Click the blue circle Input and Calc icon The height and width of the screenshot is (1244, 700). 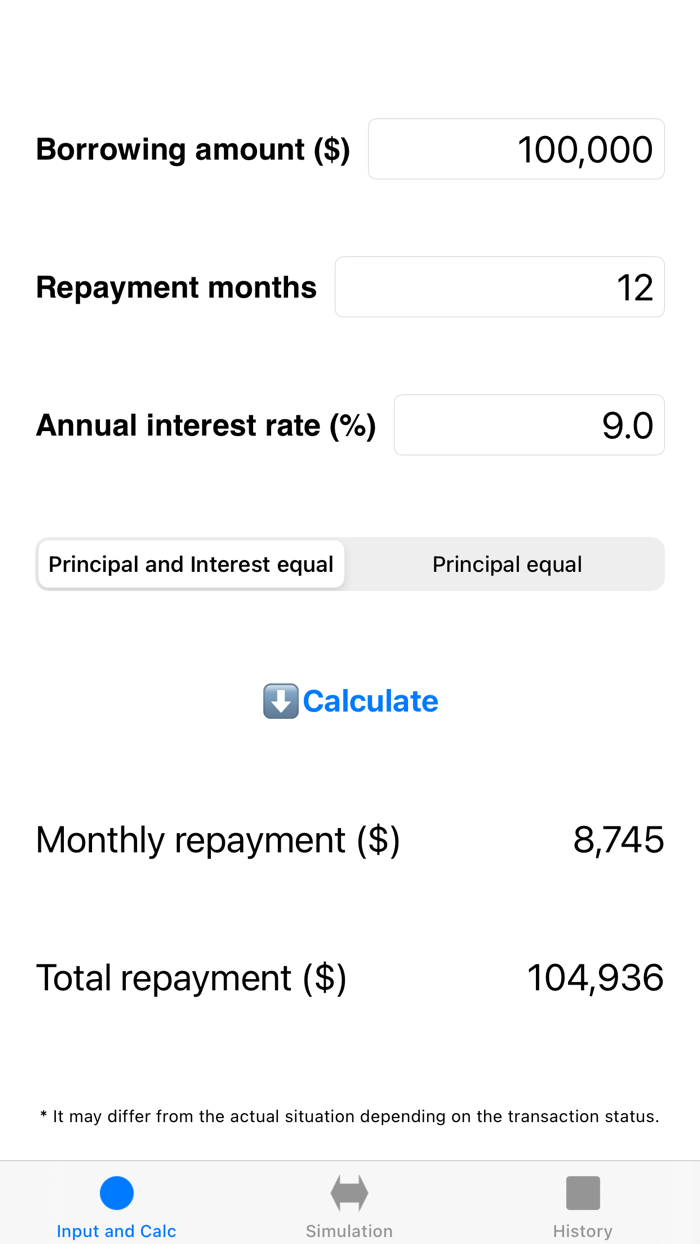(x=116, y=1192)
